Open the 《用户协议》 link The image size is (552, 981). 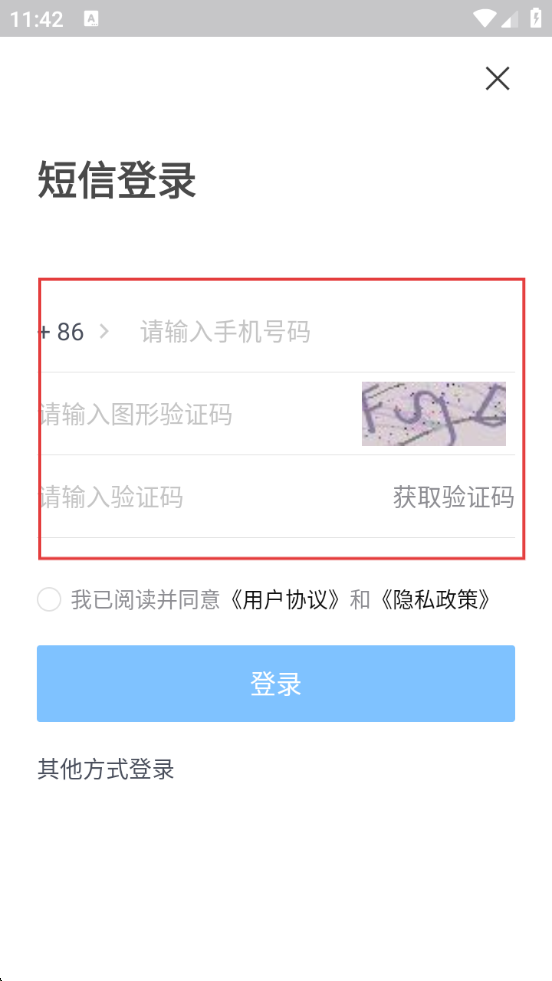pyautogui.click(x=285, y=600)
